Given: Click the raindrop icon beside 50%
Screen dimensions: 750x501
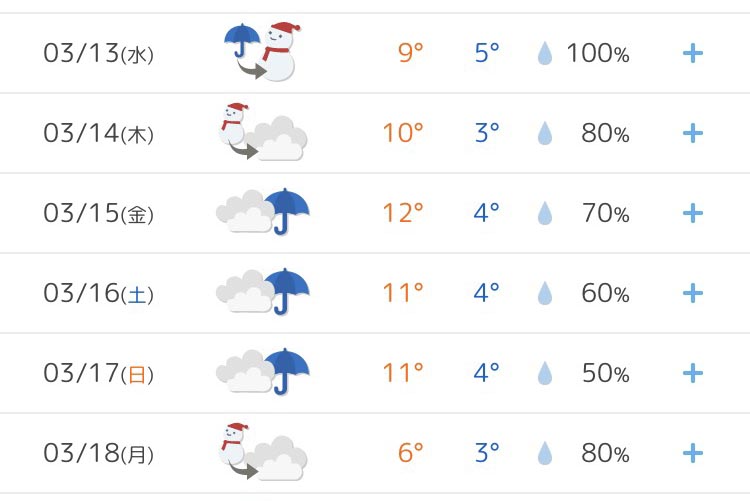Looking at the screenshot, I should (x=545, y=373).
